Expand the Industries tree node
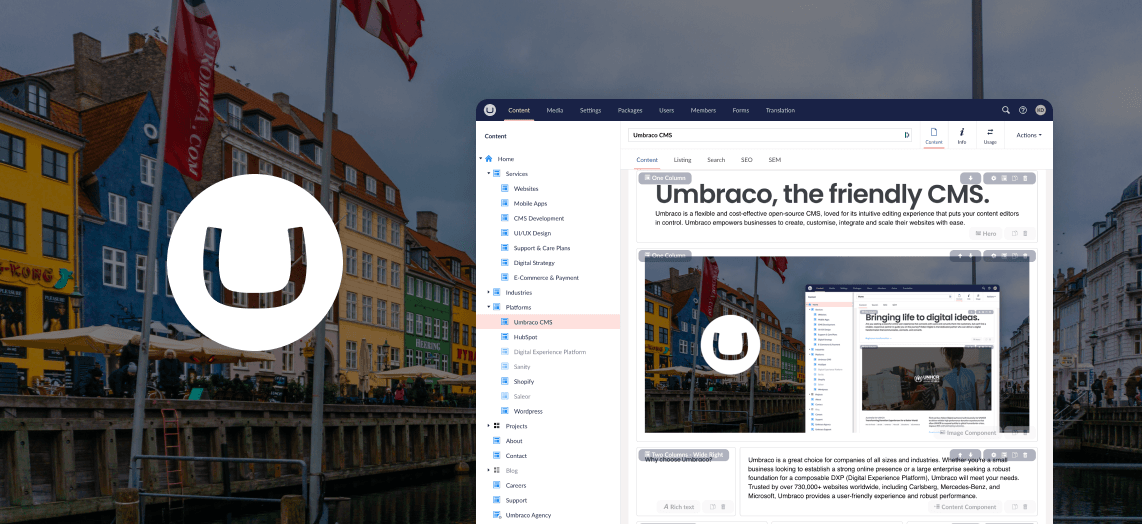This screenshot has width=1142, height=524. [x=489, y=292]
